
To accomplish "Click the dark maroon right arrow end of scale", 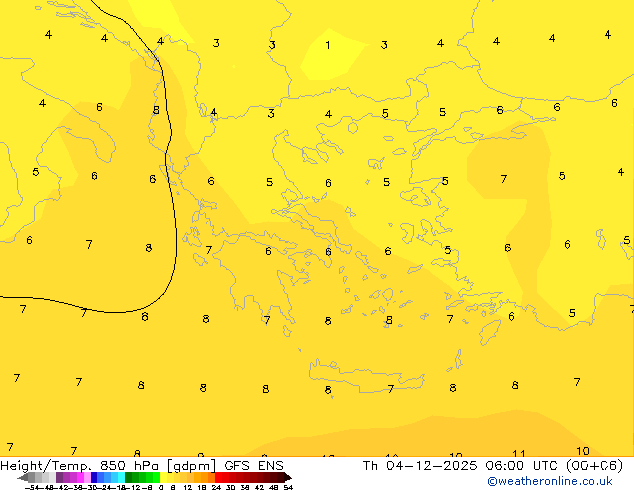I will [x=288, y=477].
